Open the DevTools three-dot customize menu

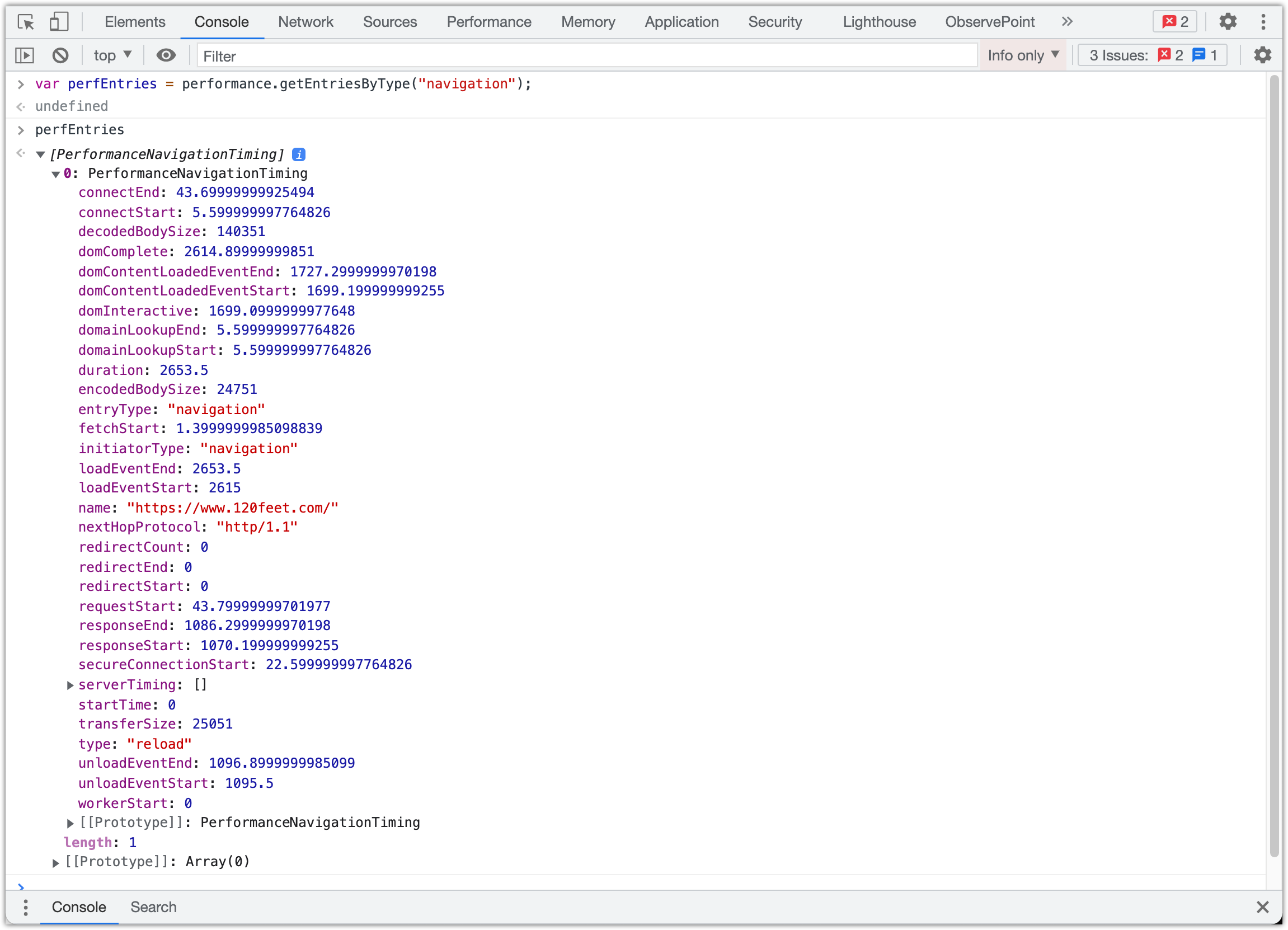(1263, 22)
